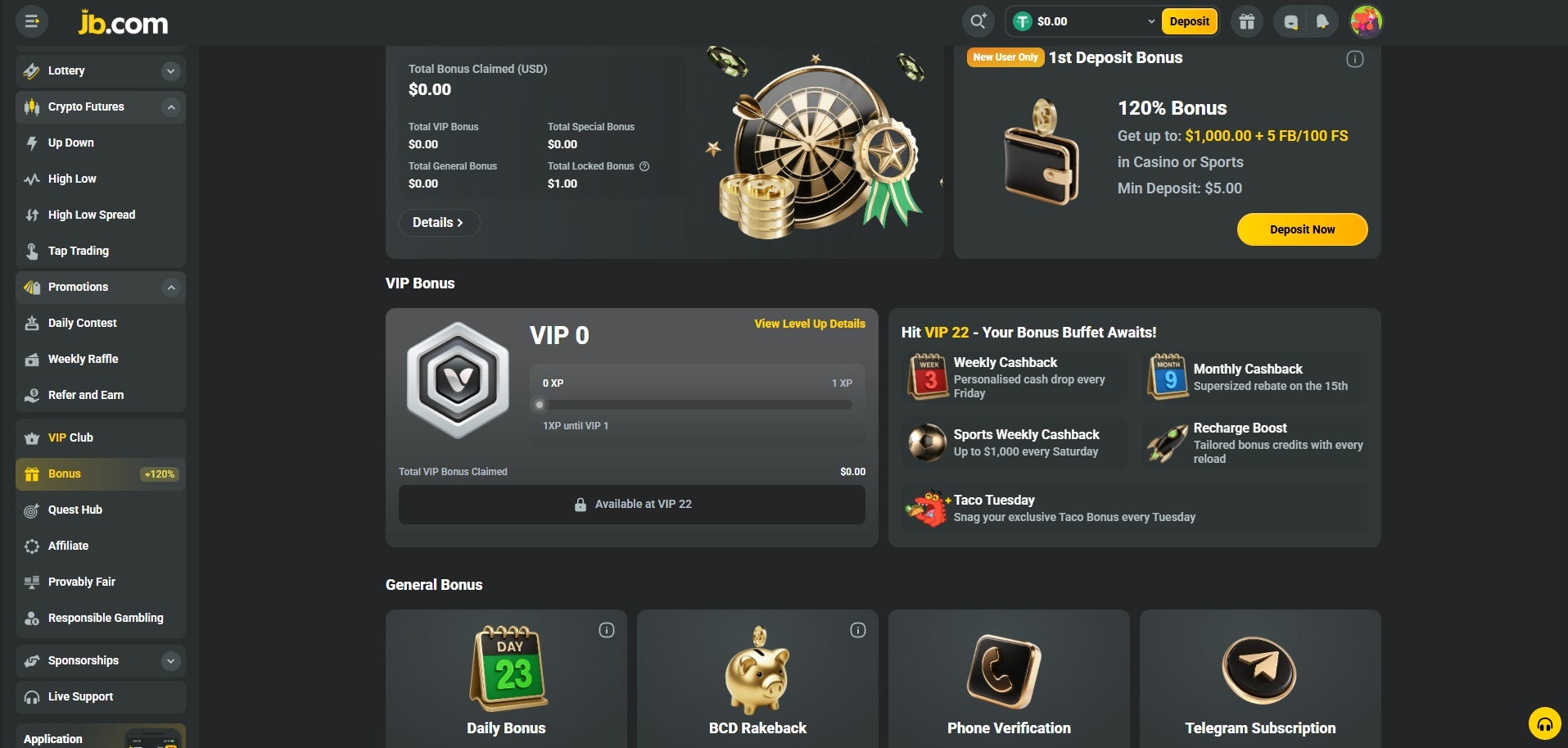Open the hamburger menu icon
The height and width of the screenshot is (748, 1568).
pos(32,21)
